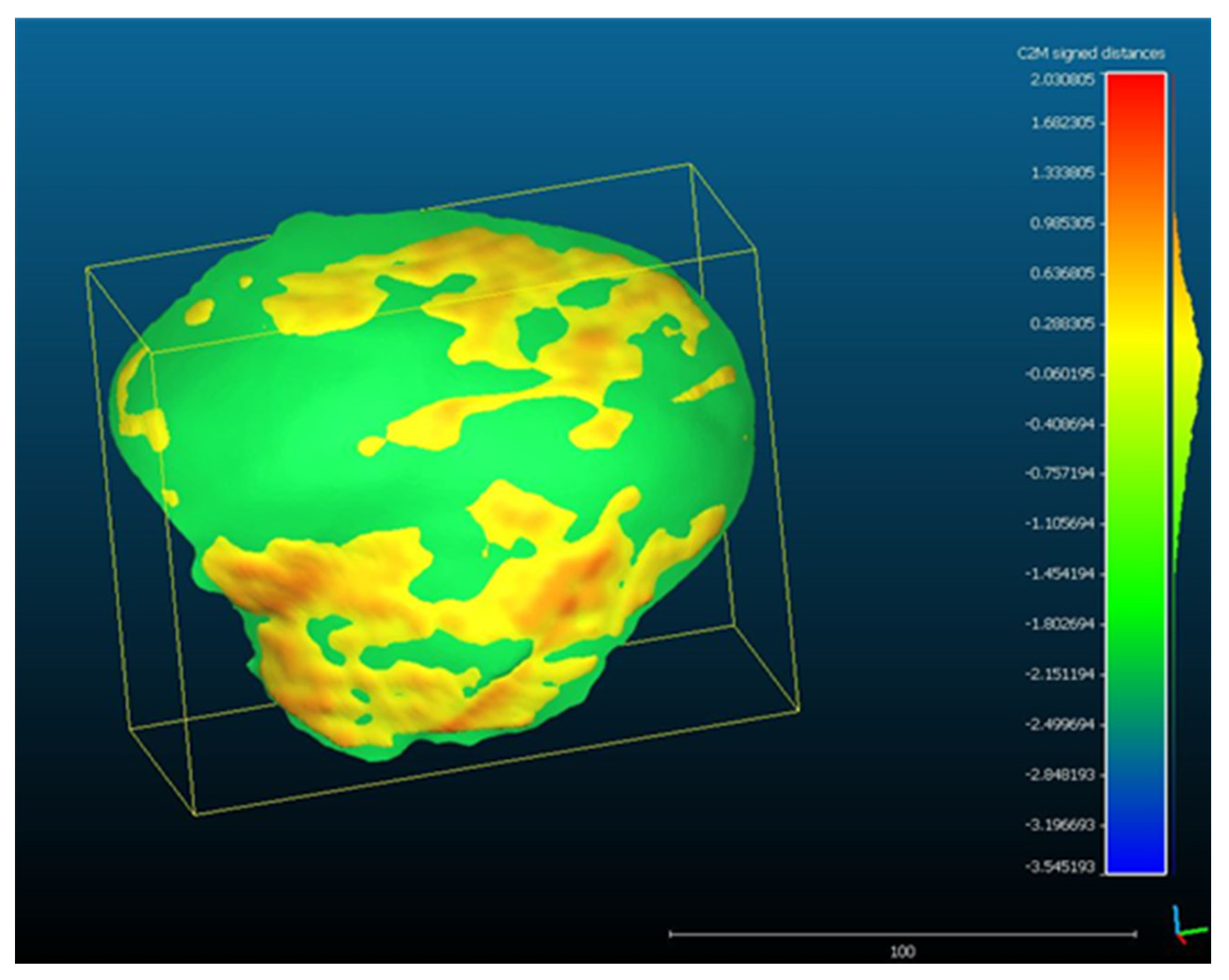This screenshot has width=1229, height=980.
Task: Click the top-right corner of yellow bounding box
Action: coord(690,164)
